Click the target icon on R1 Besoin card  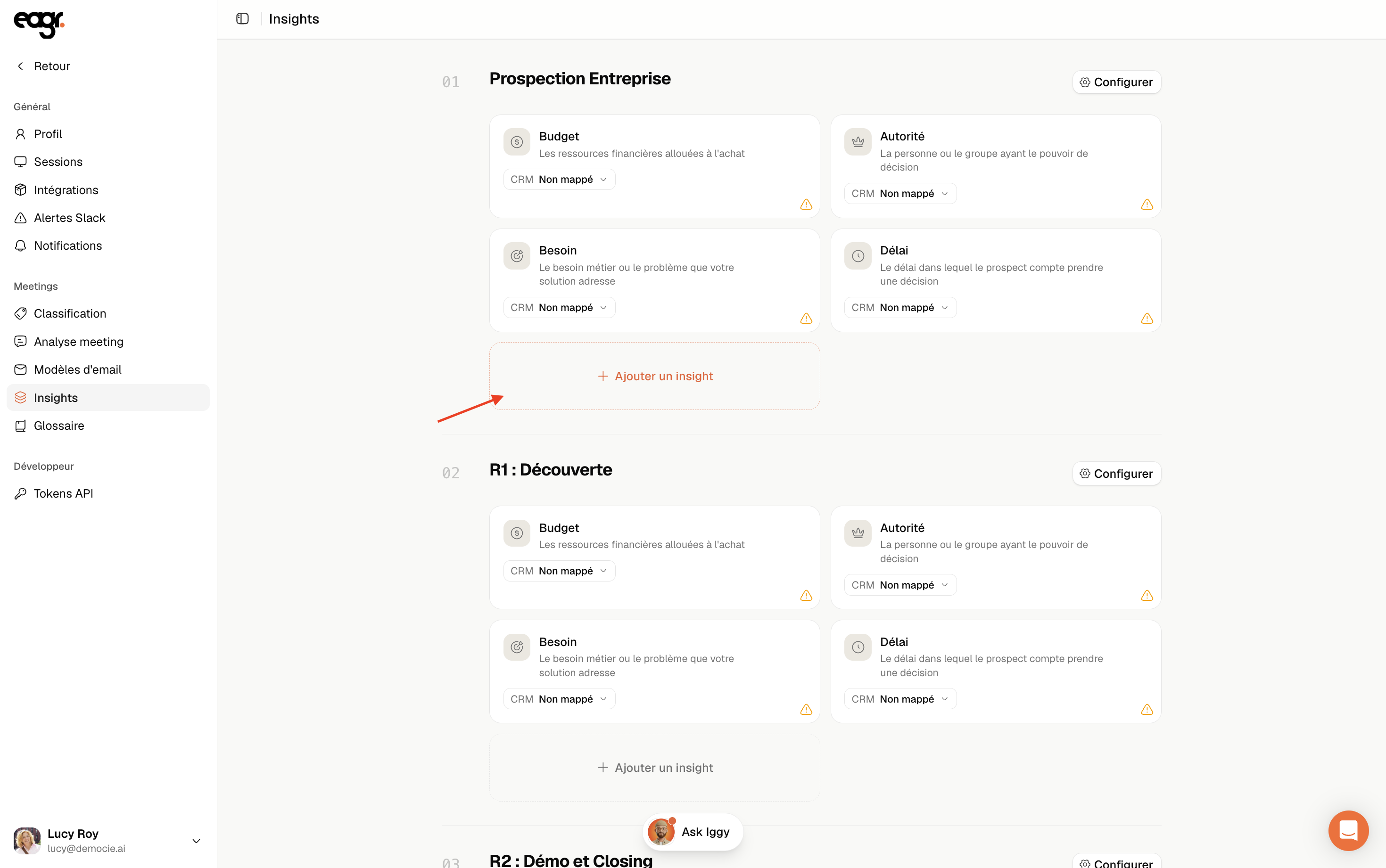(517, 647)
